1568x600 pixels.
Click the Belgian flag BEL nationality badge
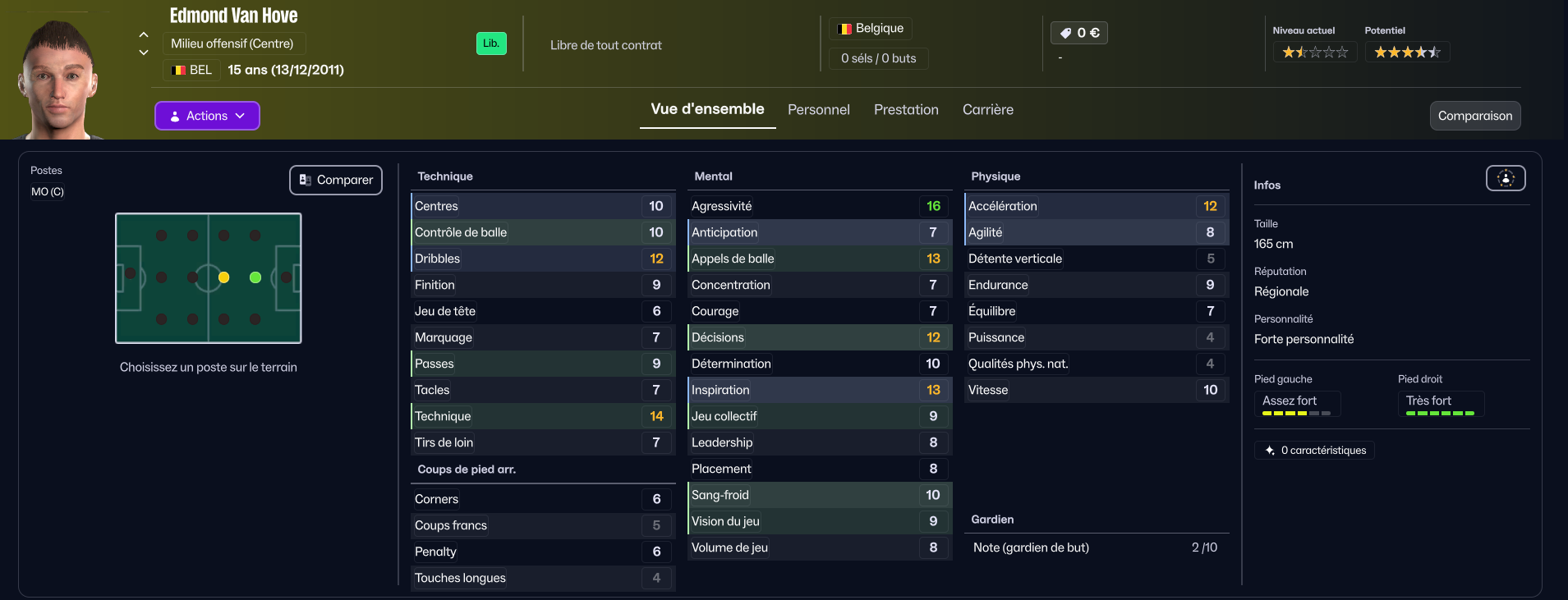pos(192,70)
